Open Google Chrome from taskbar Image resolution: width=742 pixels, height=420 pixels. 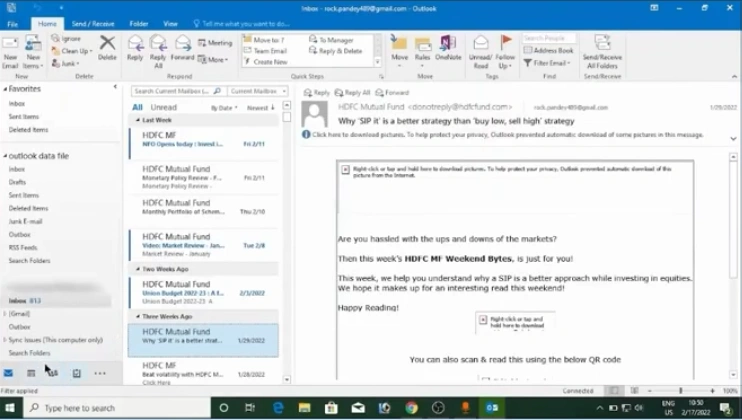click(x=411, y=408)
